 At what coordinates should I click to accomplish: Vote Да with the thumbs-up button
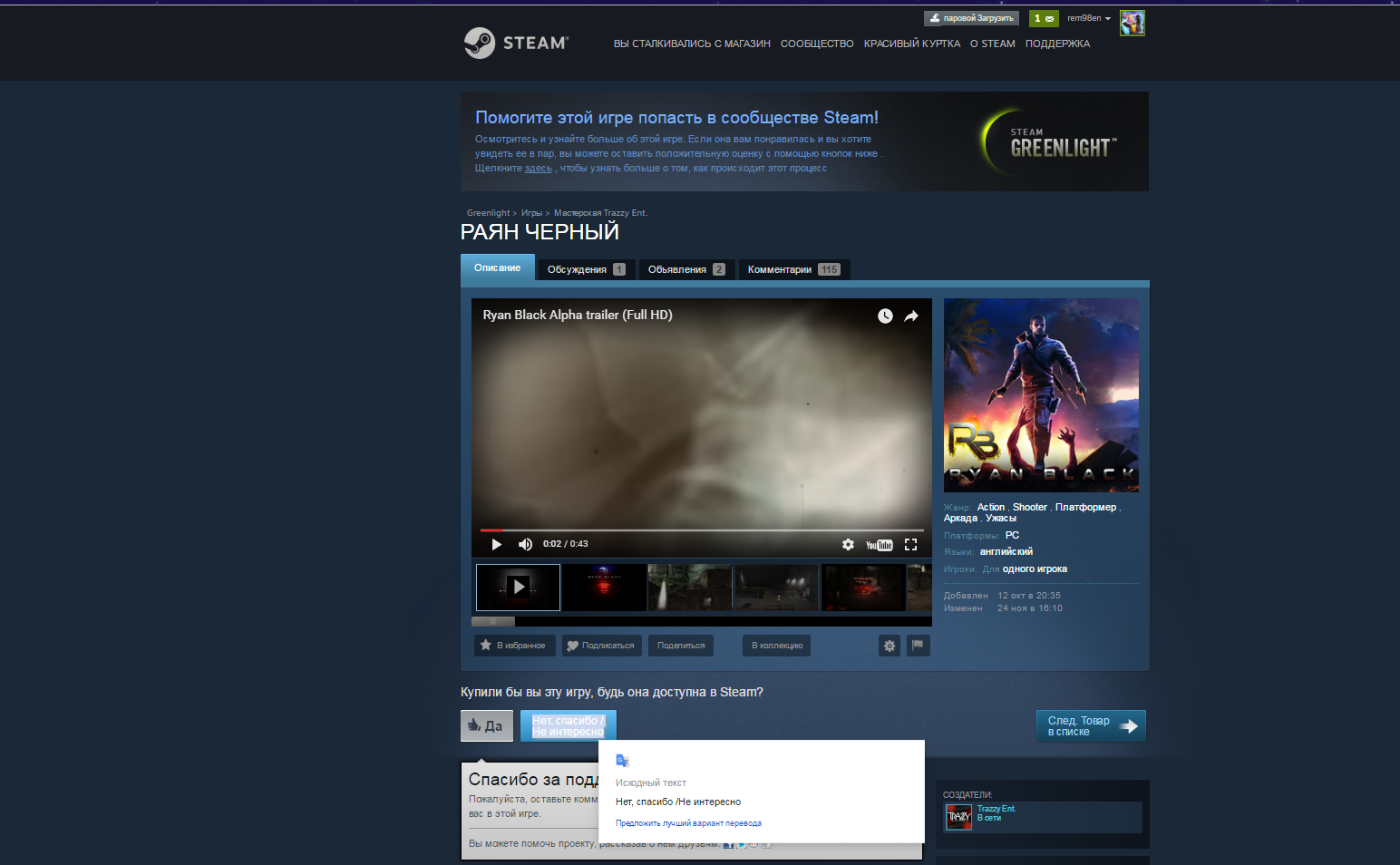point(487,726)
